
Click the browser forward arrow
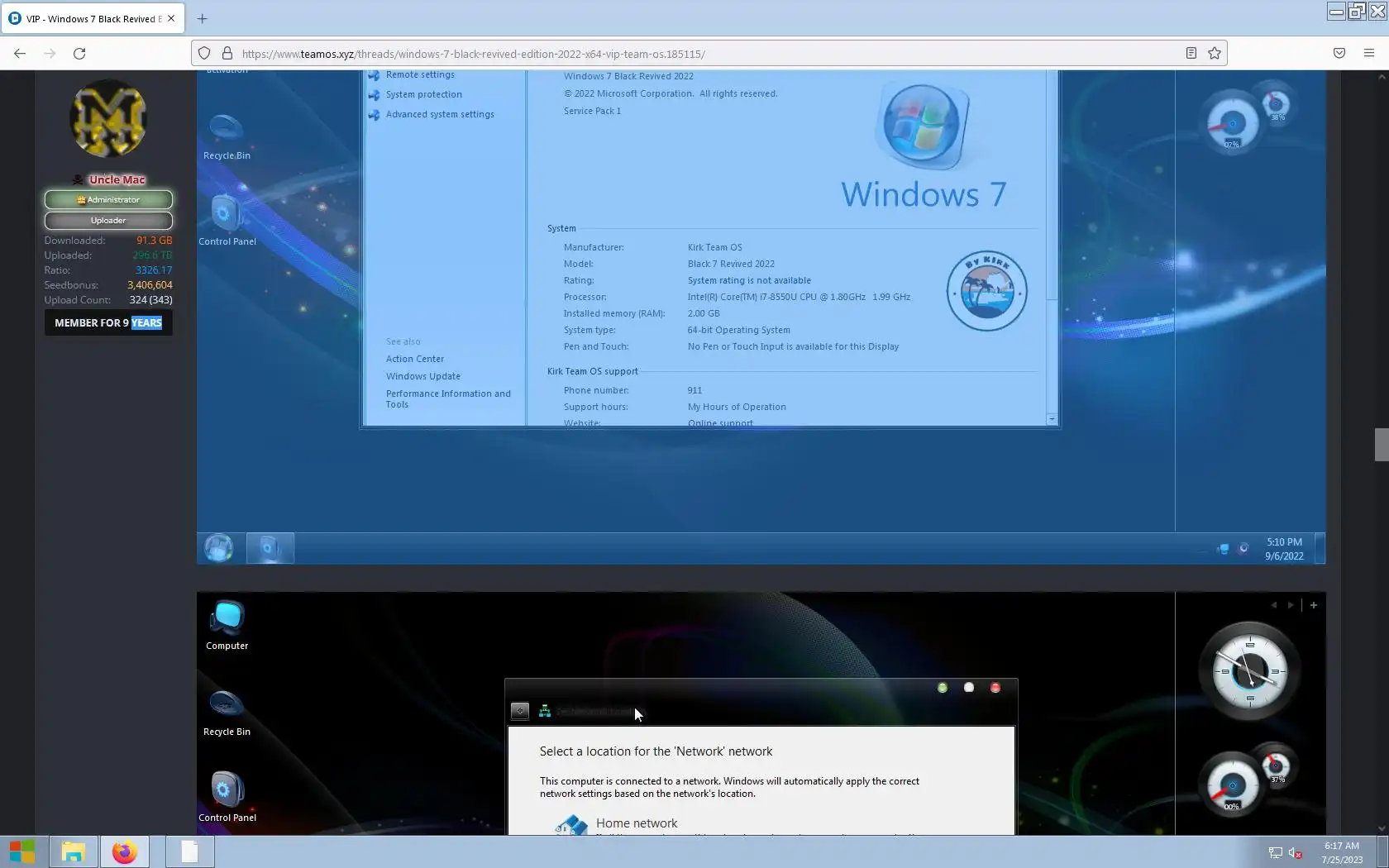(50, 54)
